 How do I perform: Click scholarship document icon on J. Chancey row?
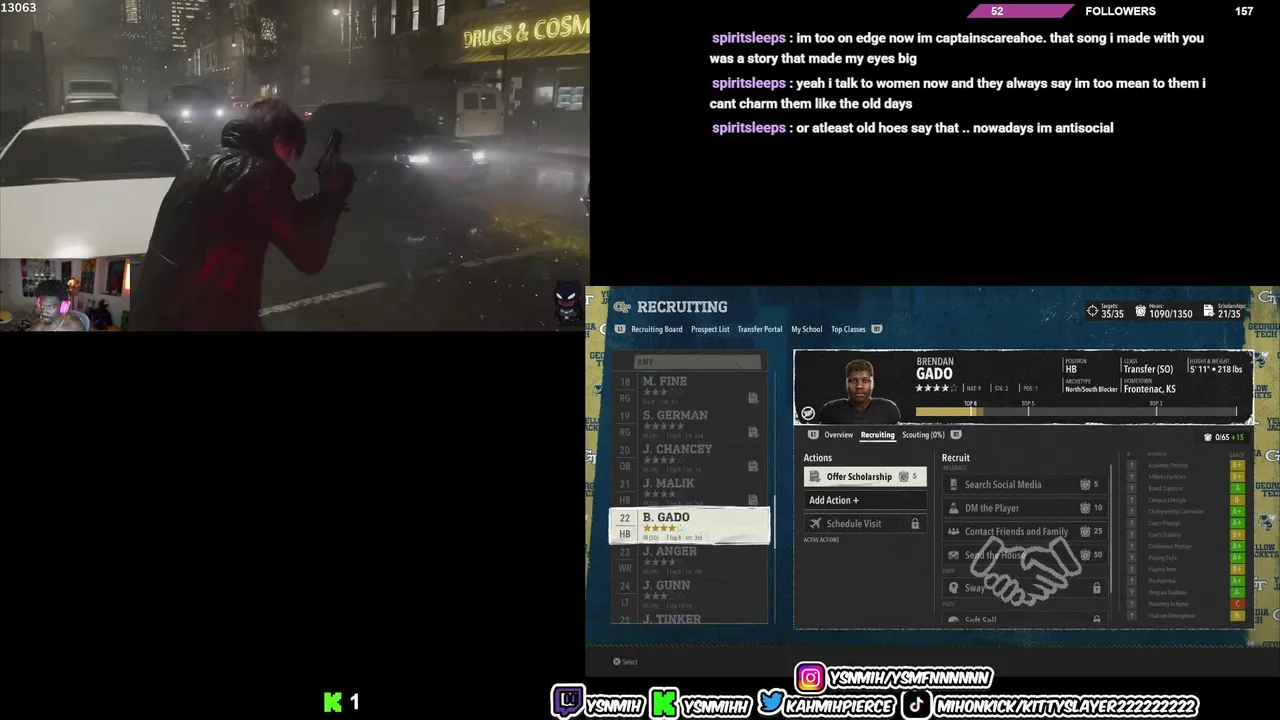tap(753, 466)
